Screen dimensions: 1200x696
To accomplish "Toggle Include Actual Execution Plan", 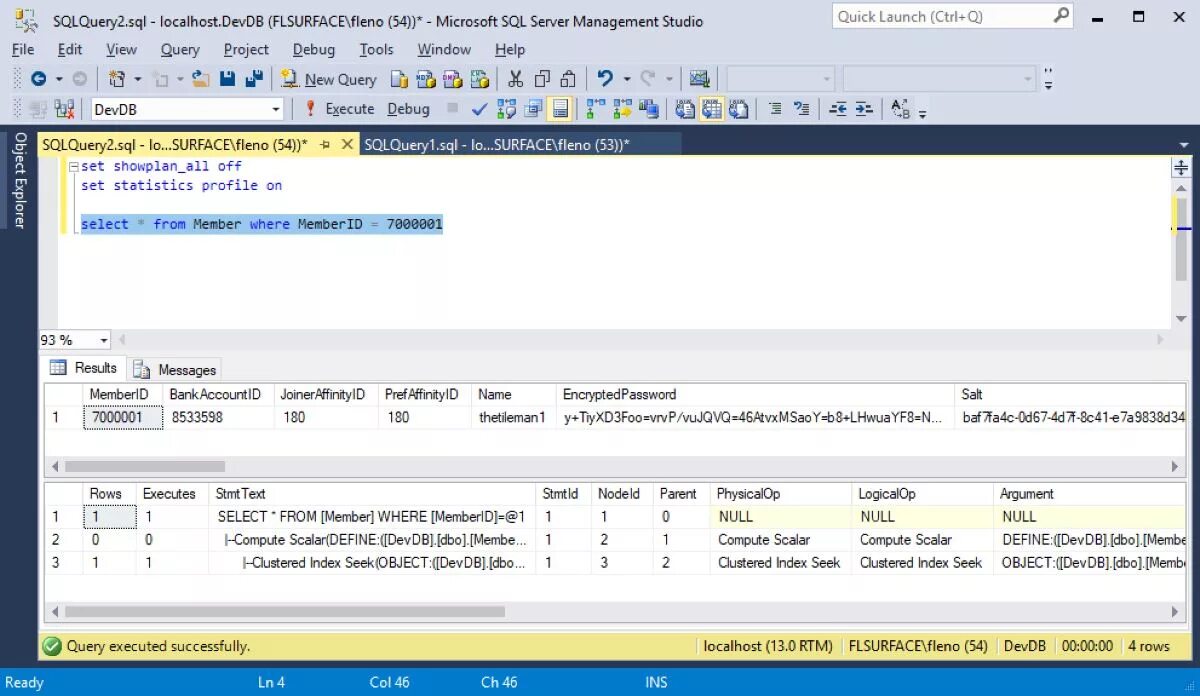I will (596, 109).
